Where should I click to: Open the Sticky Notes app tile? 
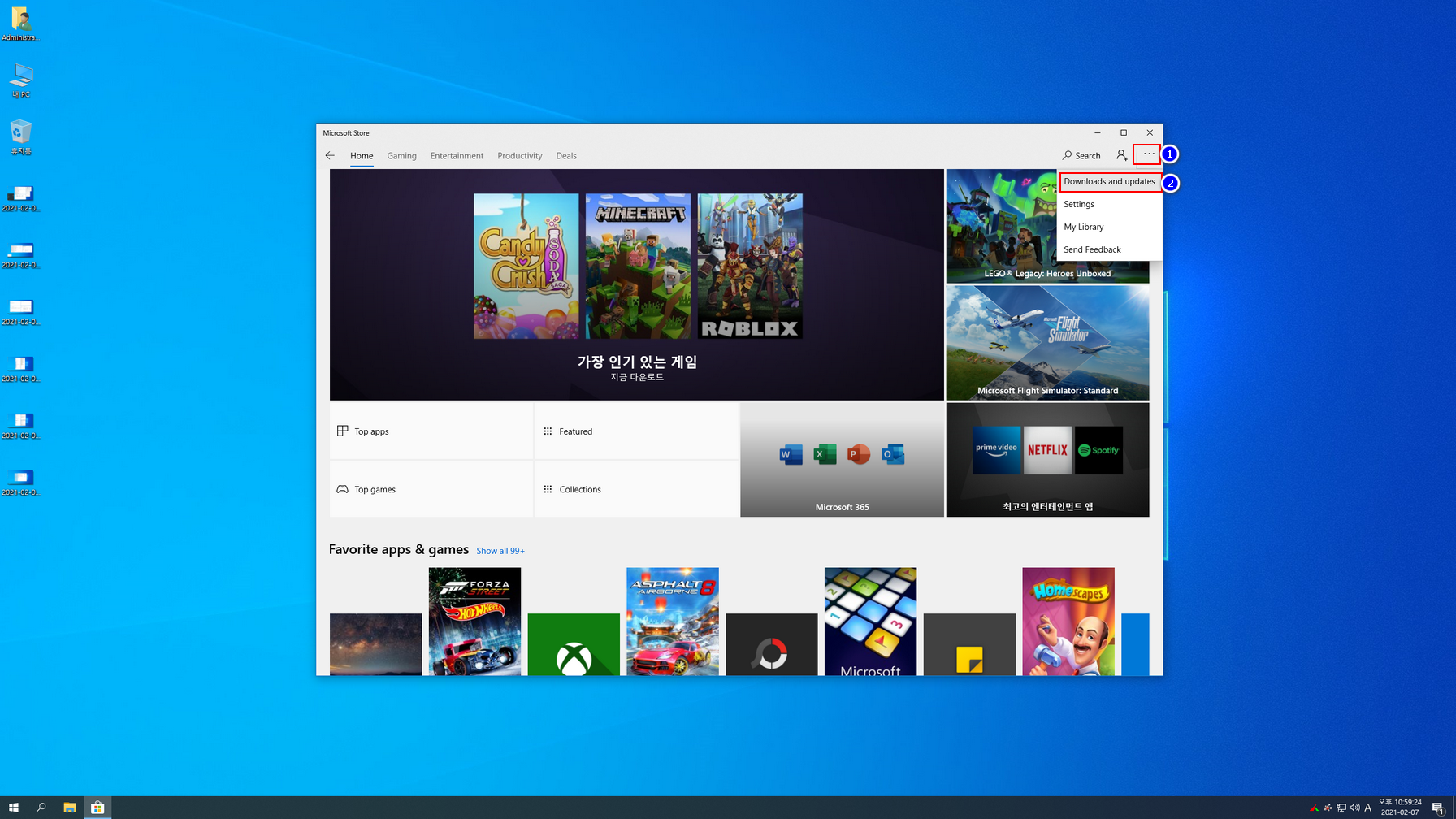click(x=969, y=644)
